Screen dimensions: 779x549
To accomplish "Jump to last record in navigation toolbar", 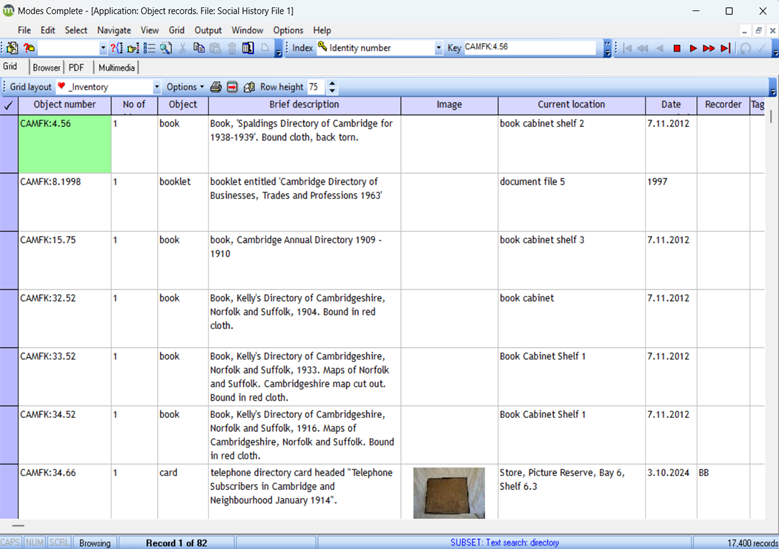I will point(725,48).
